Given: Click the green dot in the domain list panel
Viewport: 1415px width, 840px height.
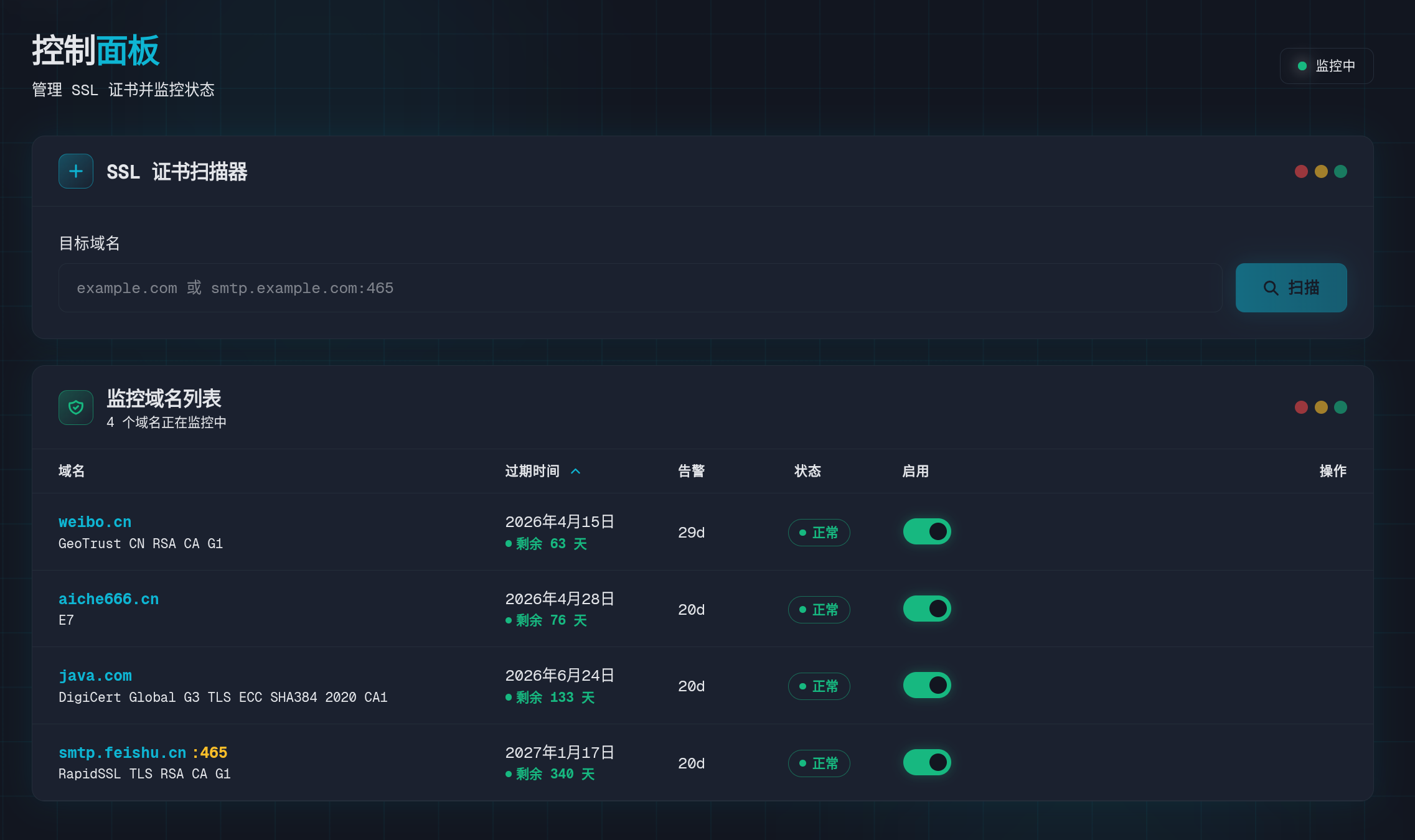Looking at the screenshot, I should pos(1341,407).
